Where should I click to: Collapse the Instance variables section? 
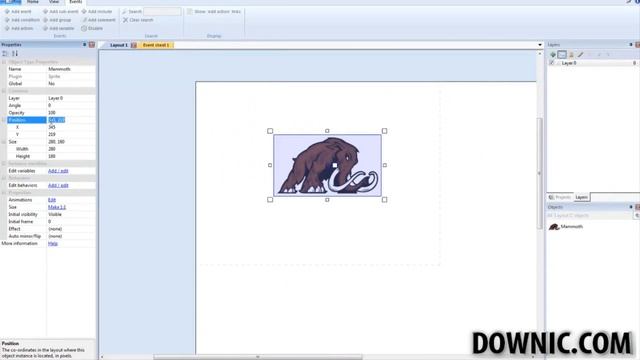pos(4,163)
